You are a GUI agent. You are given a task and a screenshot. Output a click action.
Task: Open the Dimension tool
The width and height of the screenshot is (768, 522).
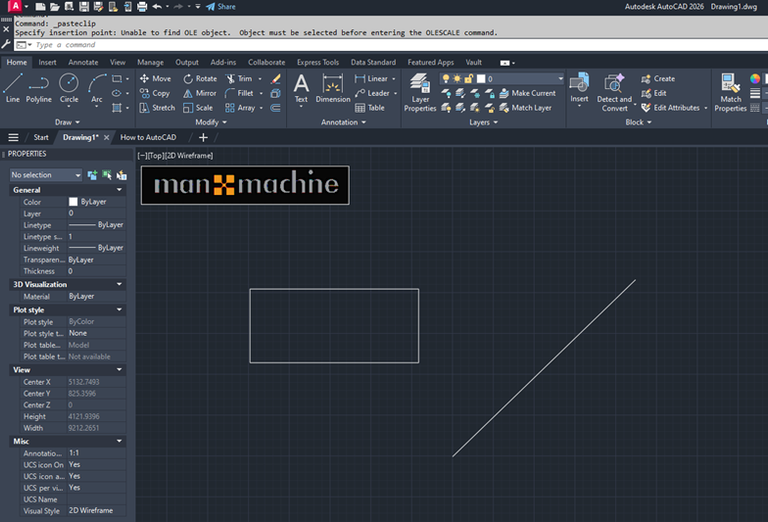coord(333,88)
